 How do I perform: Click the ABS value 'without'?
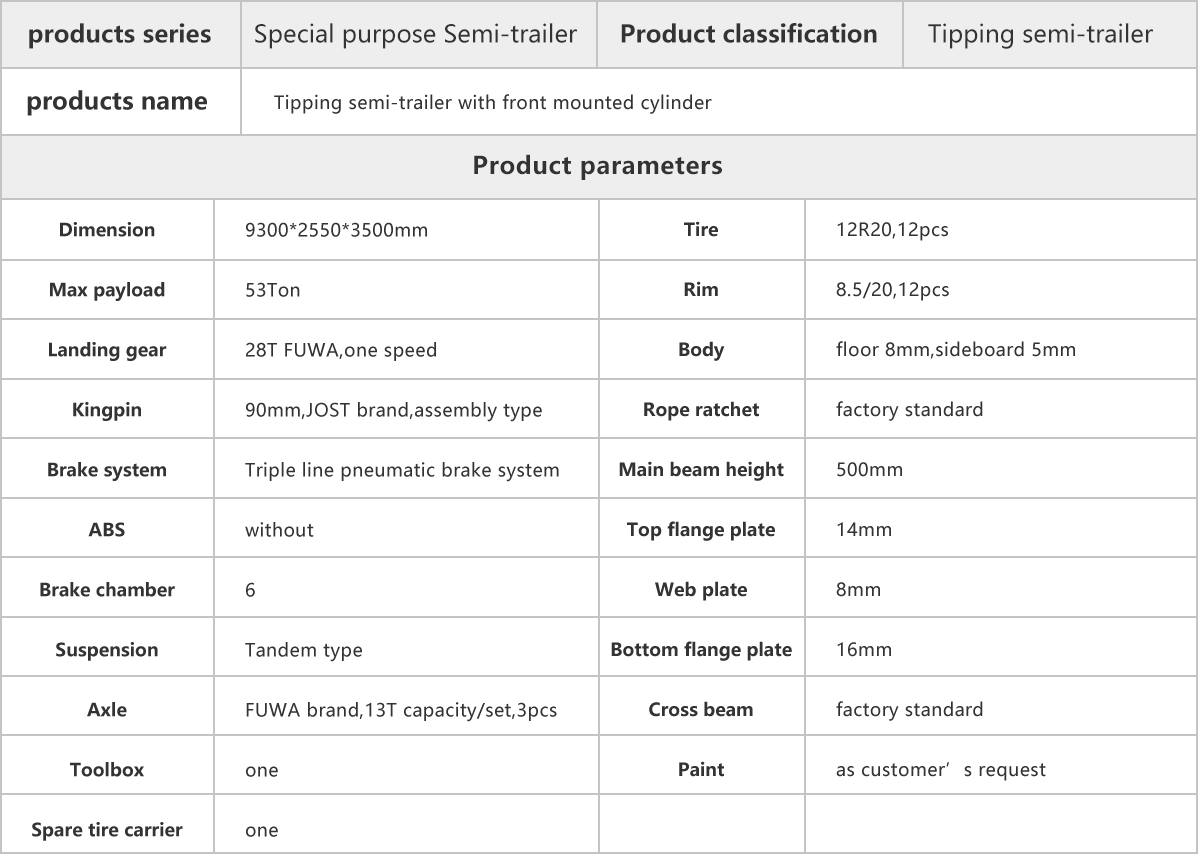coord(279,530)
